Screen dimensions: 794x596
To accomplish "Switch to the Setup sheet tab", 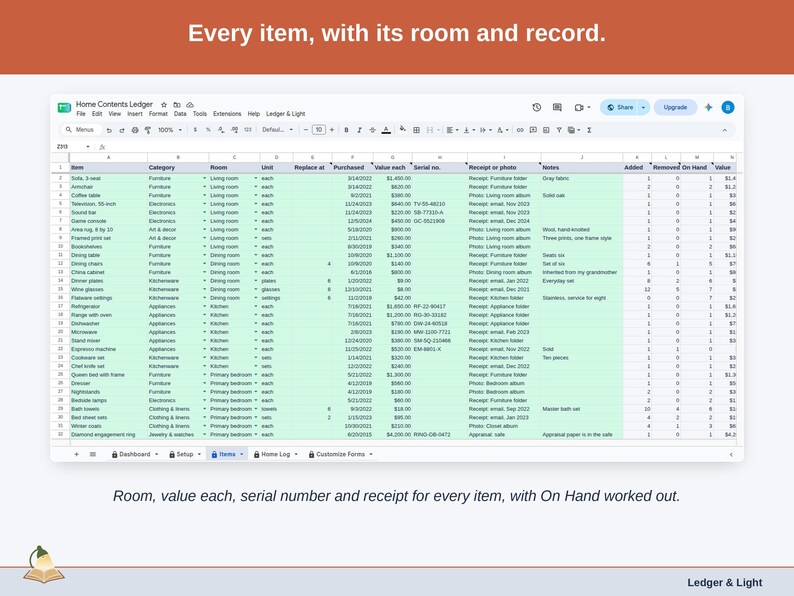I will point(185,454).
